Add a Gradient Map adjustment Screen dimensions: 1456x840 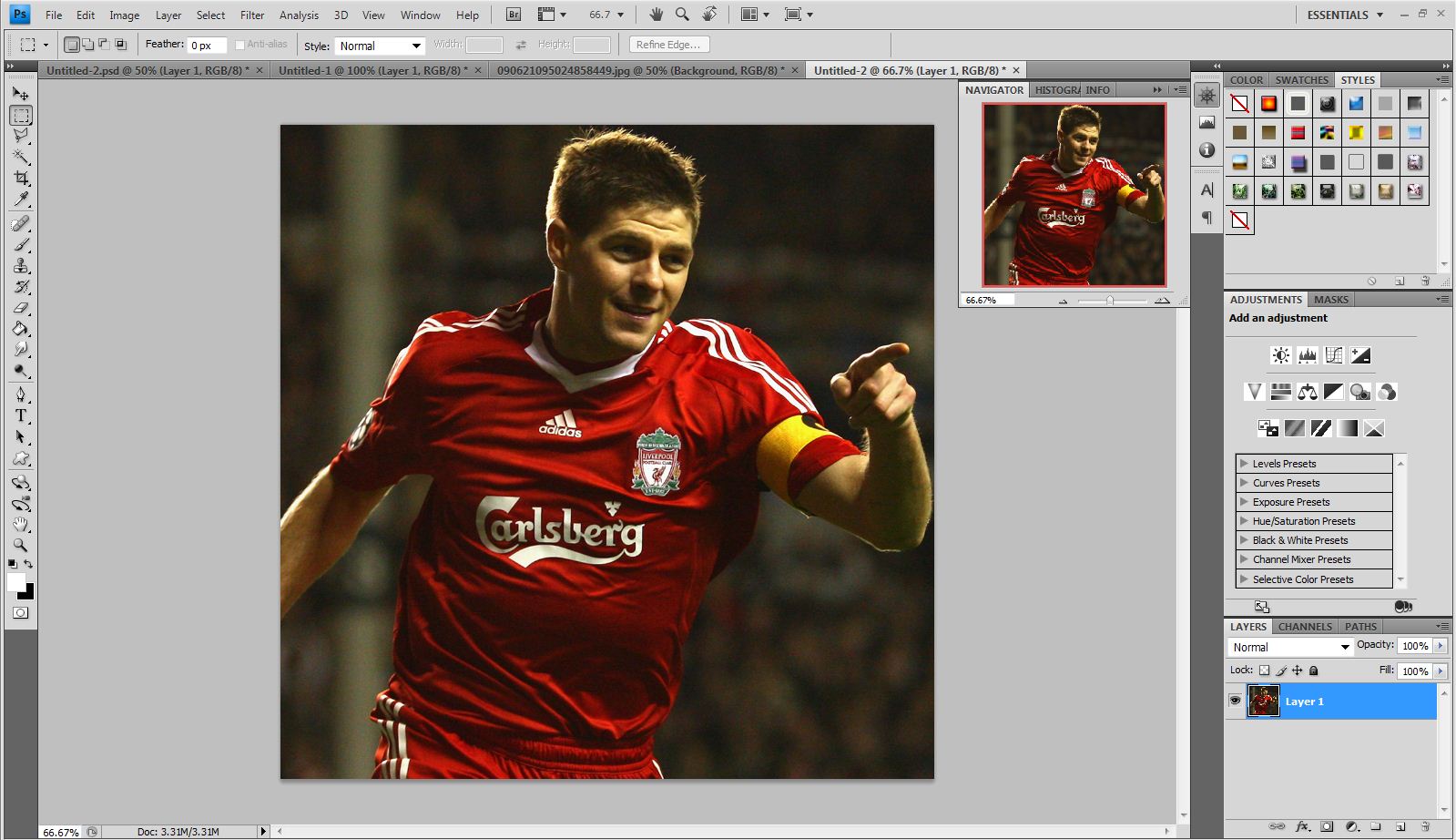(1348, 428)
